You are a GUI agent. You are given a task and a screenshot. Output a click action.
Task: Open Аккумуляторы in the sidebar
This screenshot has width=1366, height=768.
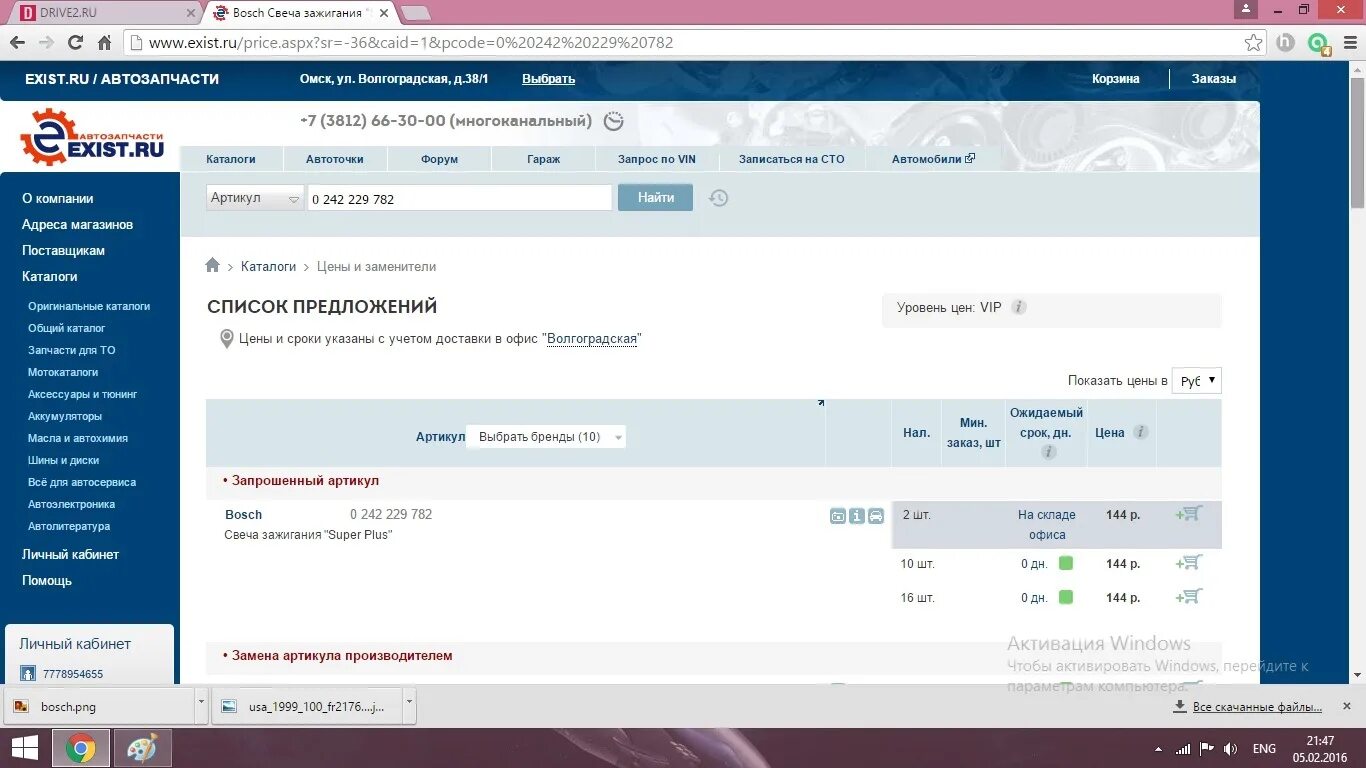coord(65,416)
